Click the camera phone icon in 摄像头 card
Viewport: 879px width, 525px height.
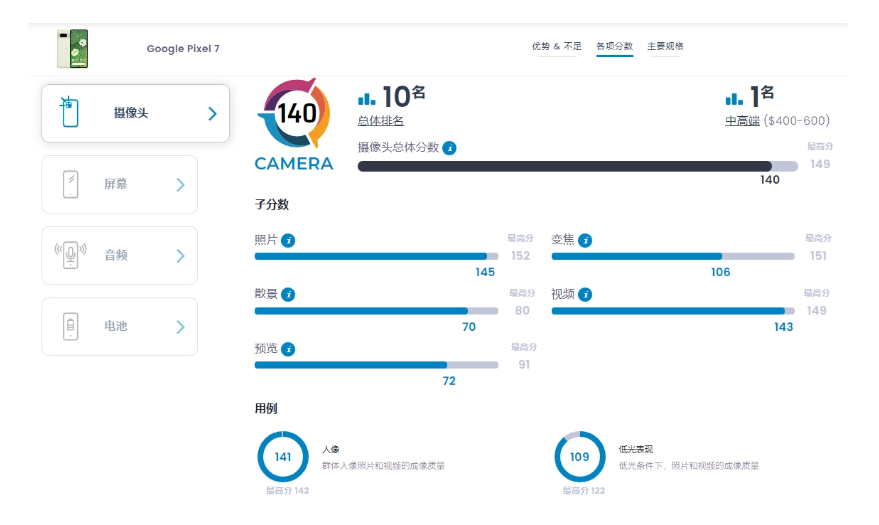(x=70, y=112)
